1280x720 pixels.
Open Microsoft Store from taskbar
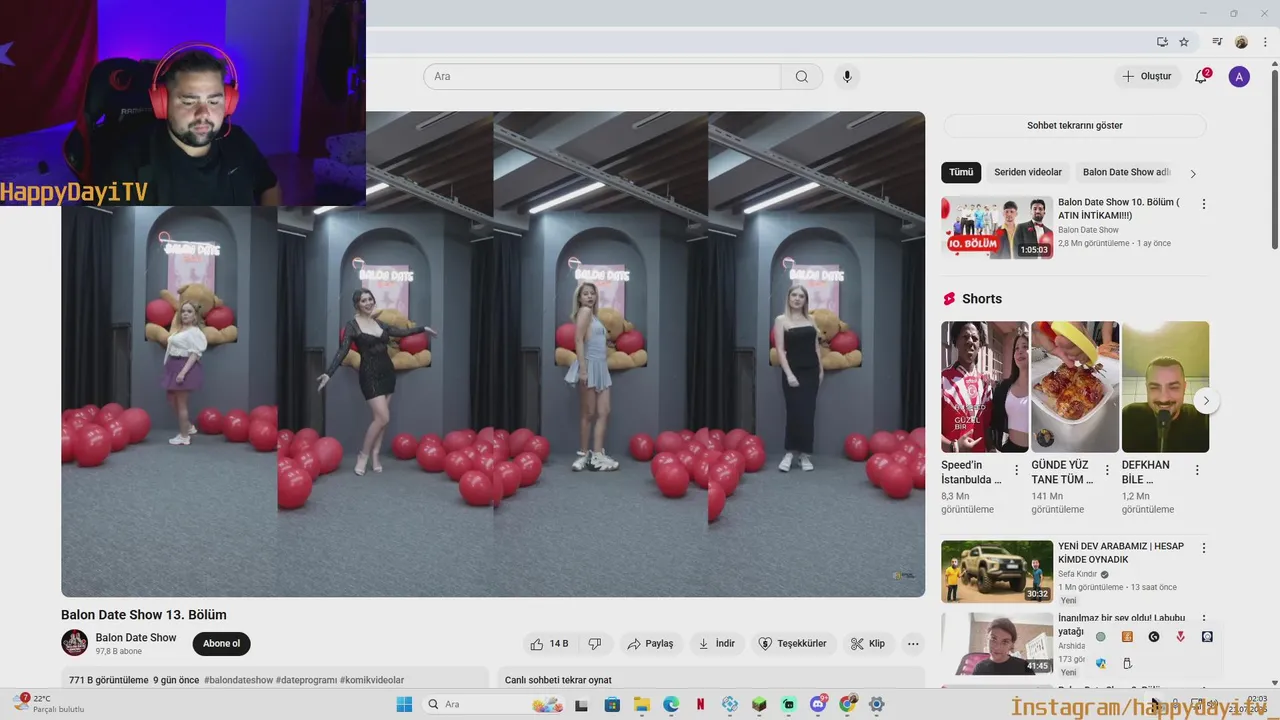(612, 704)
